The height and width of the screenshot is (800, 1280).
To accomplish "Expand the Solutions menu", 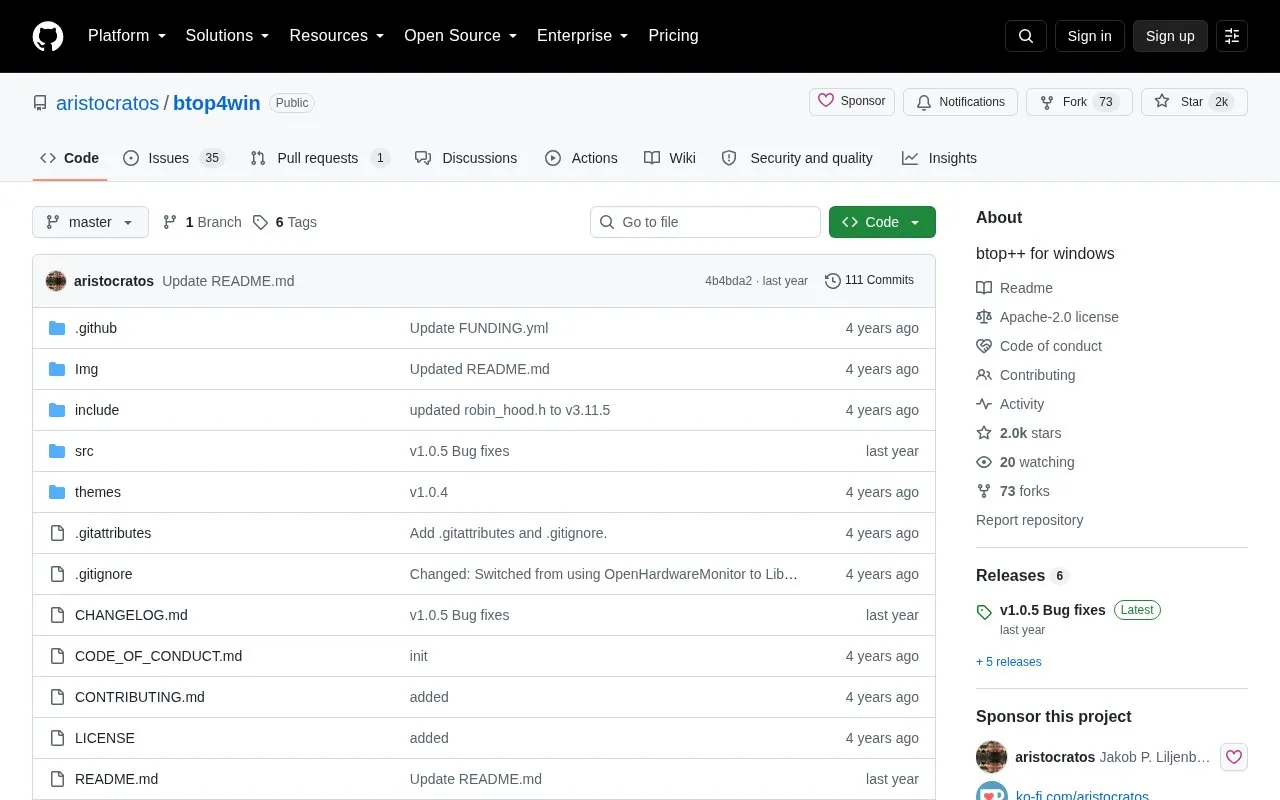I will click(228, 36).
